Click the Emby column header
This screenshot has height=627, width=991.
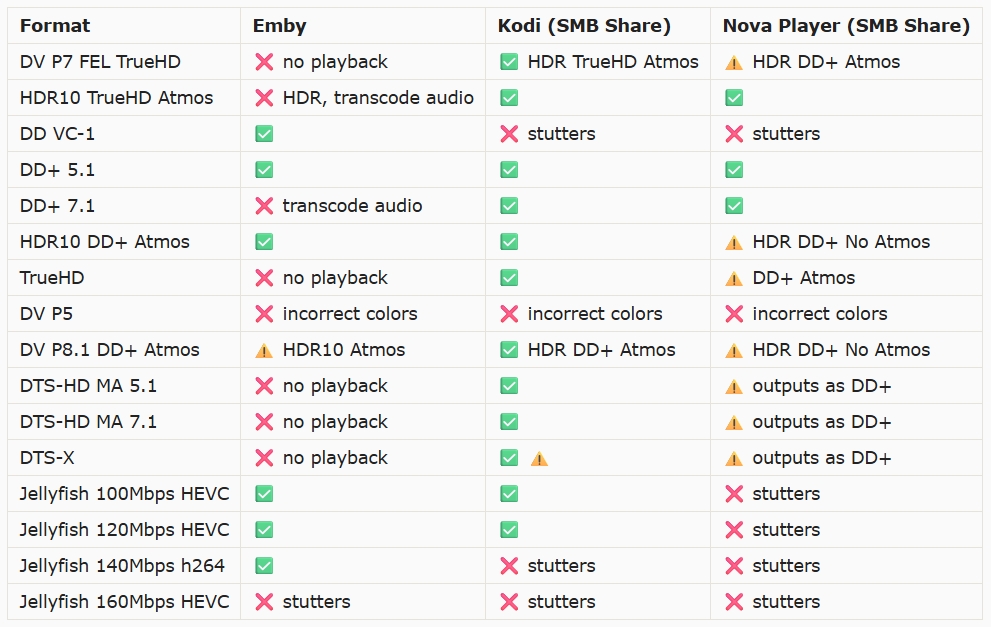(279, 26)
